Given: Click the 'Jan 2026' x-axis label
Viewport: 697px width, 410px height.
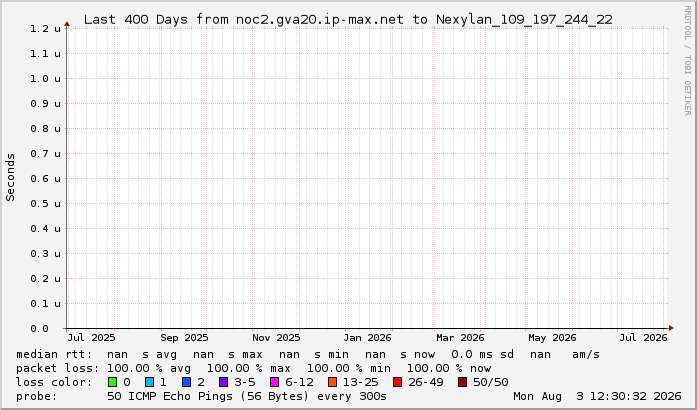Looking at the screenshot, I should click(367, 338).
